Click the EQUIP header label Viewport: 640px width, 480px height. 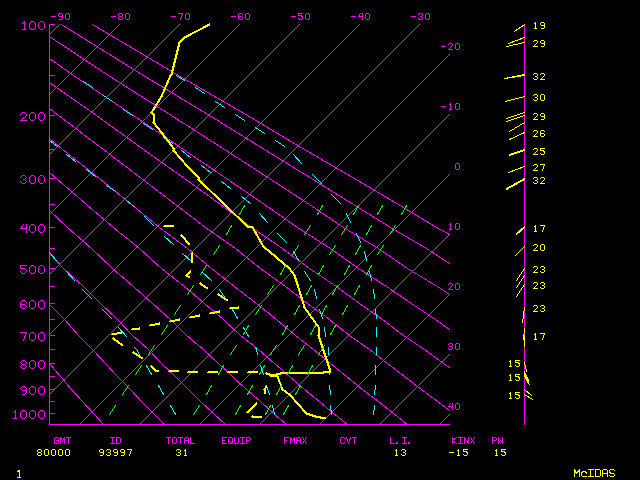(236, 440)
